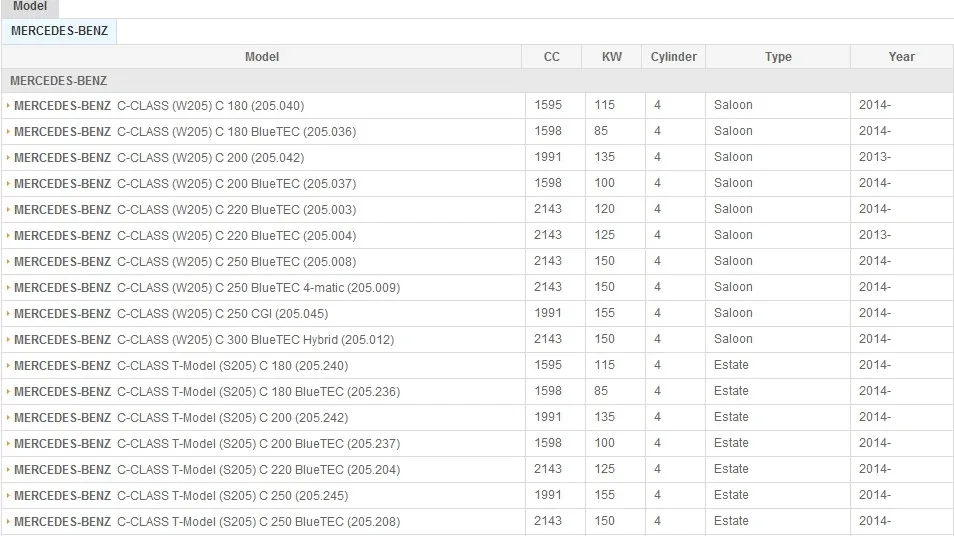Select model text C 200 BlueTEC (205.037)
The height and width of the screenshot is (536, 954).
coord(285,184)
